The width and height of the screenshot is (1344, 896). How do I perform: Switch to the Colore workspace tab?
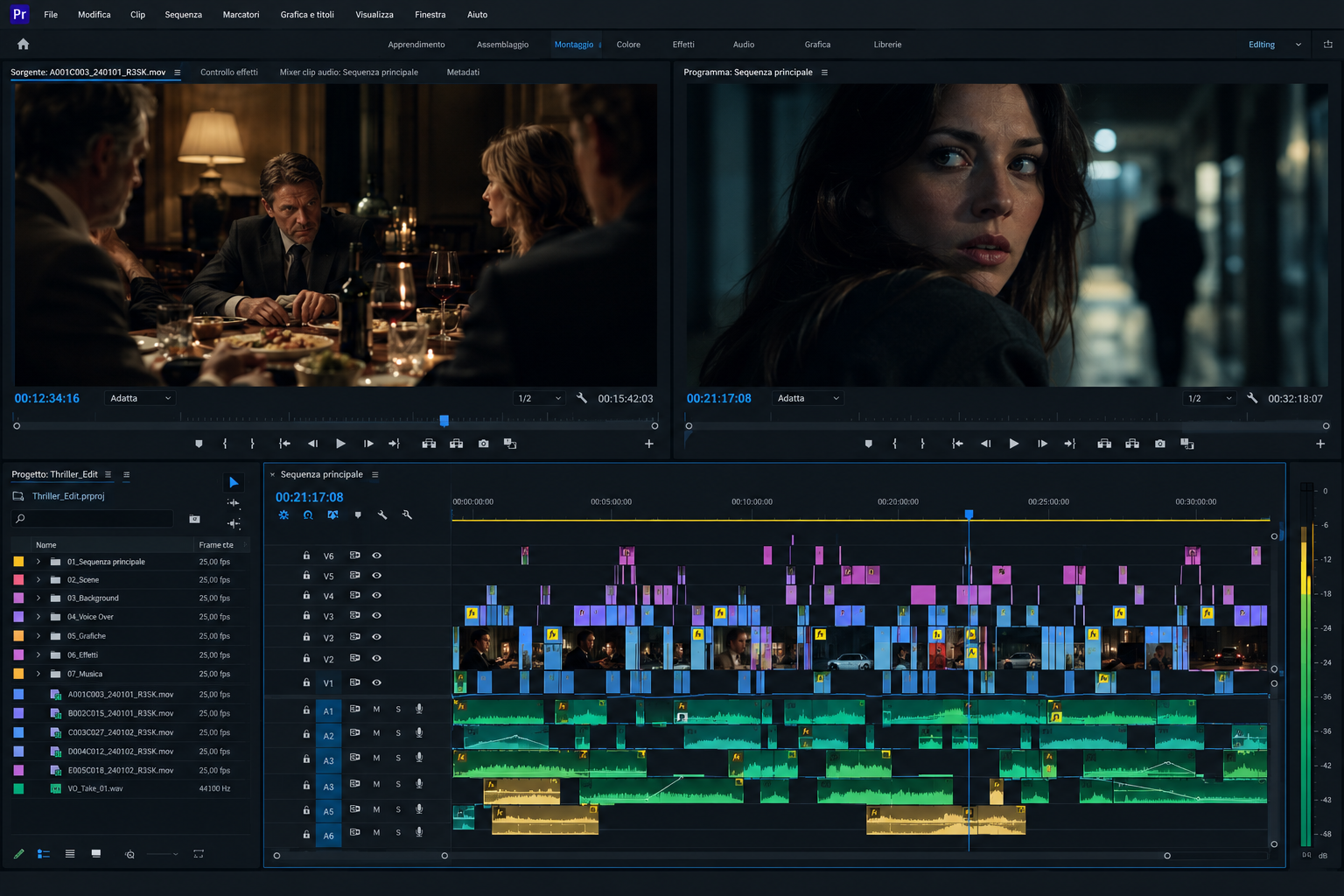click(628, 45)
